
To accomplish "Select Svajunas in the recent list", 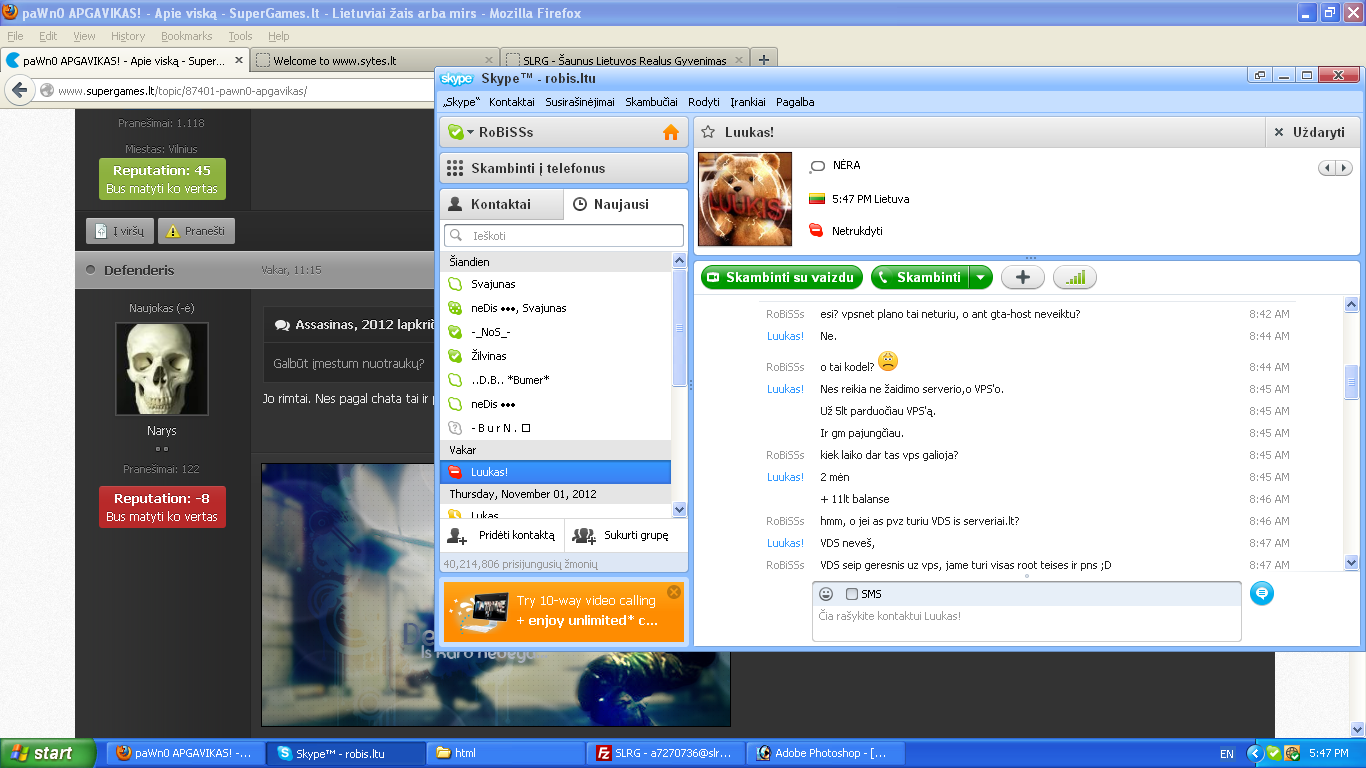I will 556,284.
